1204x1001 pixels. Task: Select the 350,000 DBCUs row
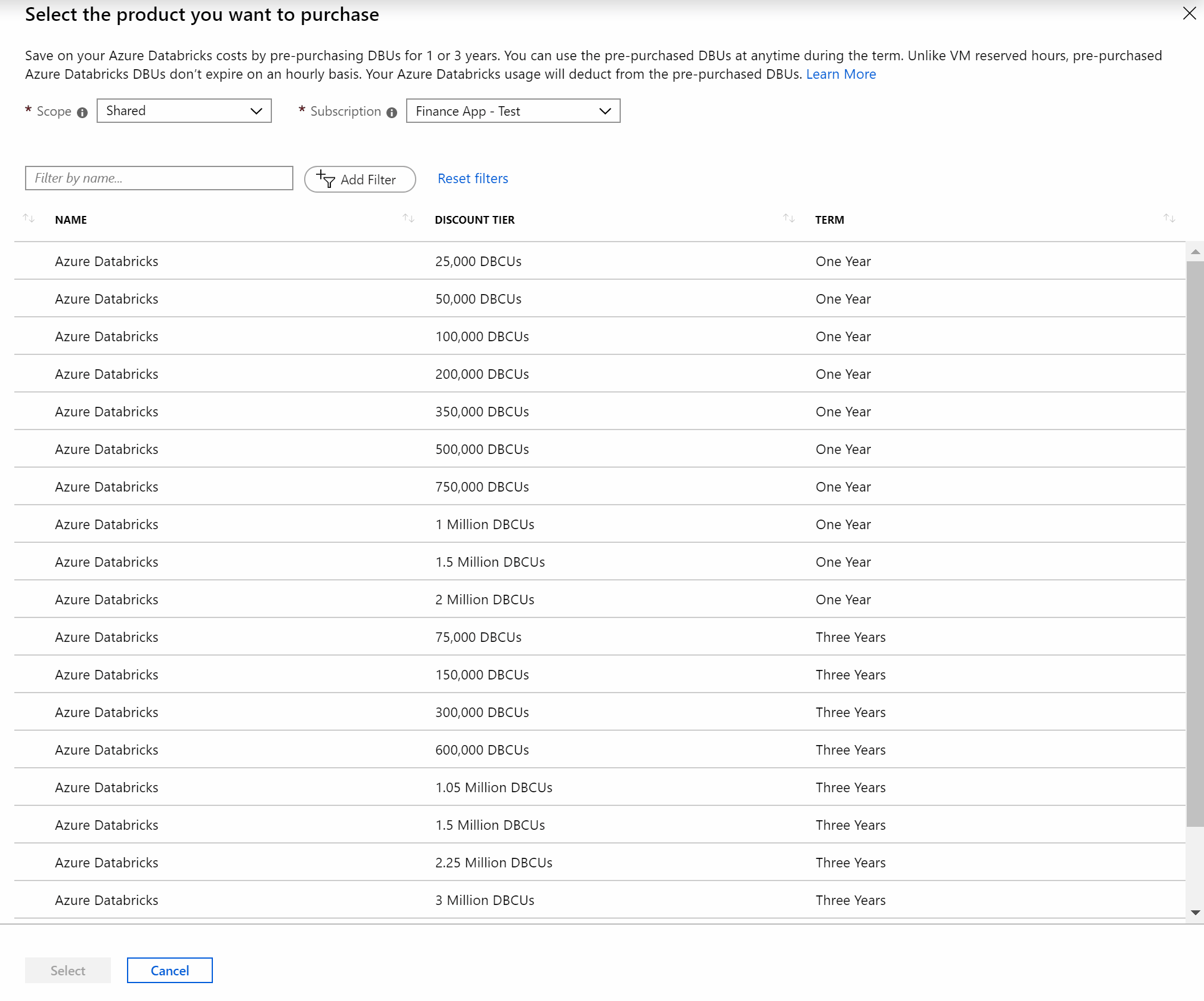pos(600,412)
